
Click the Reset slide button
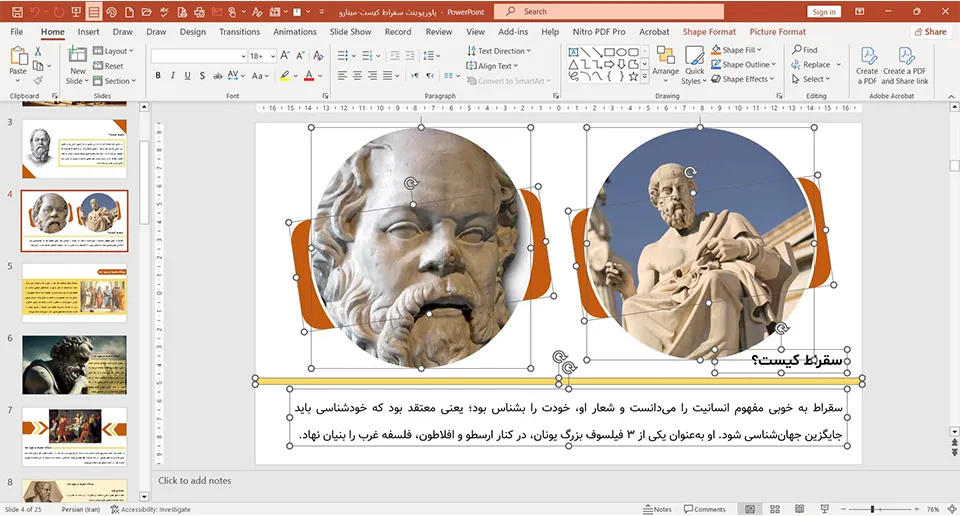pos(108,66)
